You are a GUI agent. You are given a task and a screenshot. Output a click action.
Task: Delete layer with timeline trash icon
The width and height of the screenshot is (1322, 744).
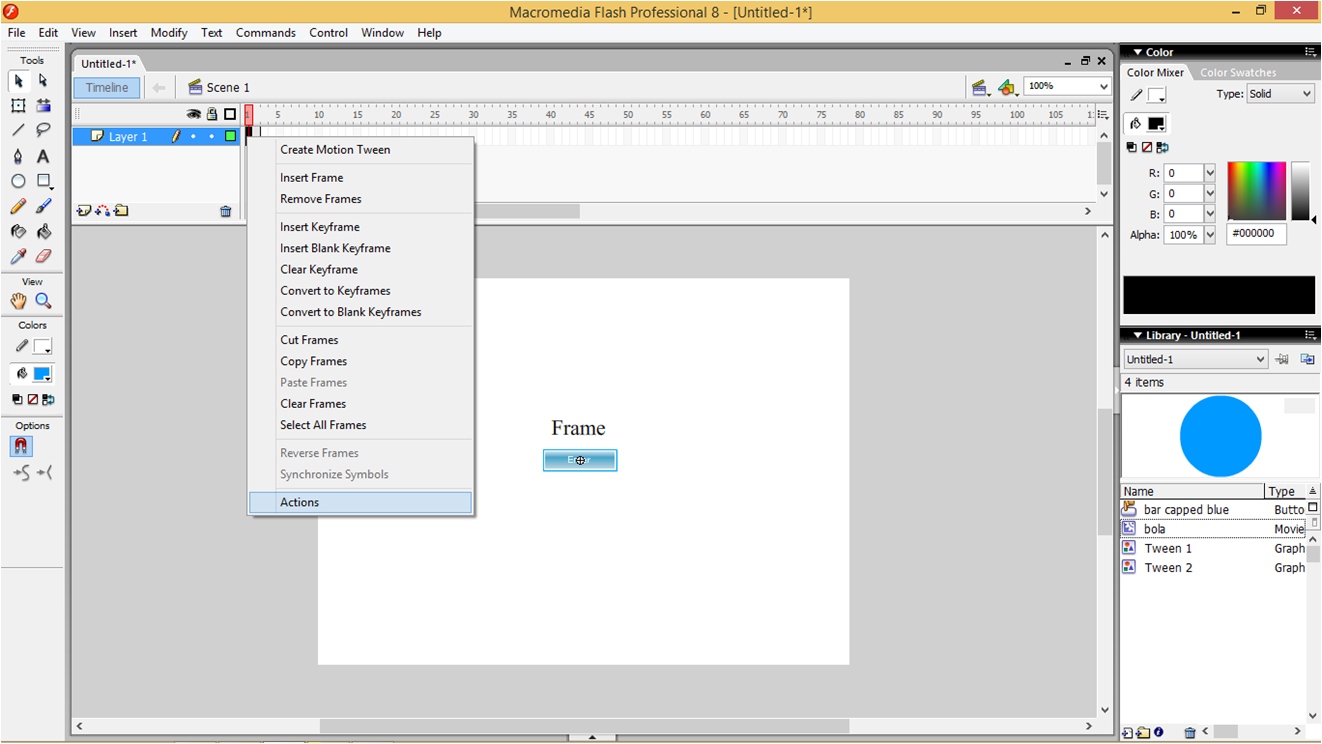[x=226, y=211]
